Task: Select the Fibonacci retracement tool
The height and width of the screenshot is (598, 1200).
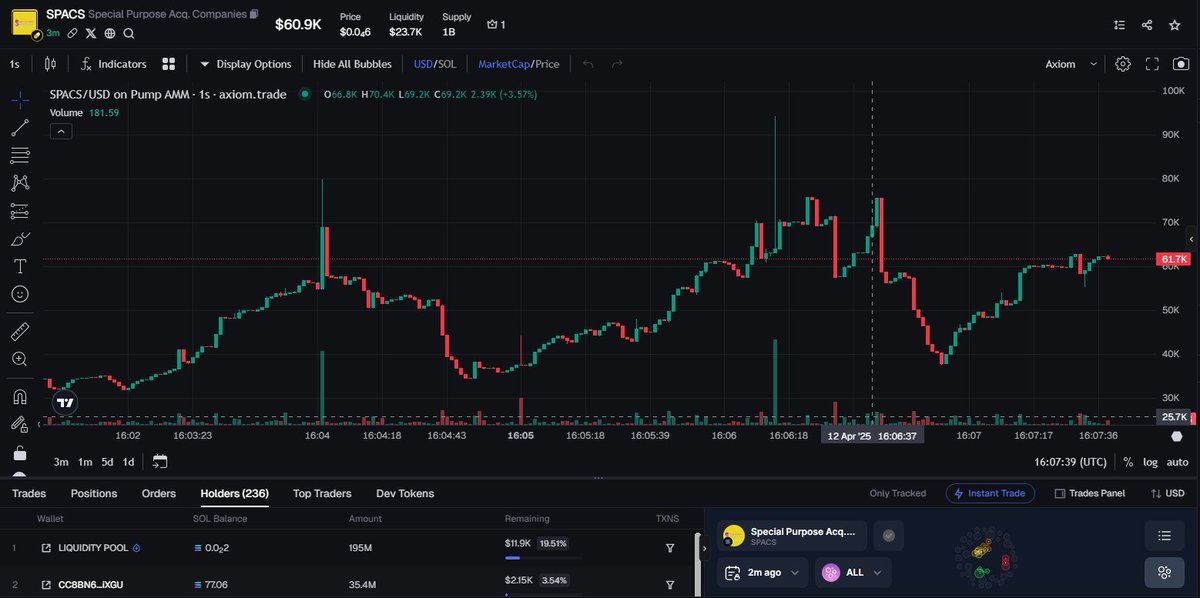Action: pyautogui.click(x=19, y=155)
